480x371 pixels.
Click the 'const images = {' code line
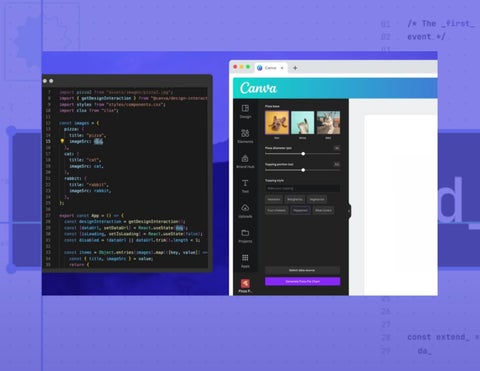click(79, 123)
